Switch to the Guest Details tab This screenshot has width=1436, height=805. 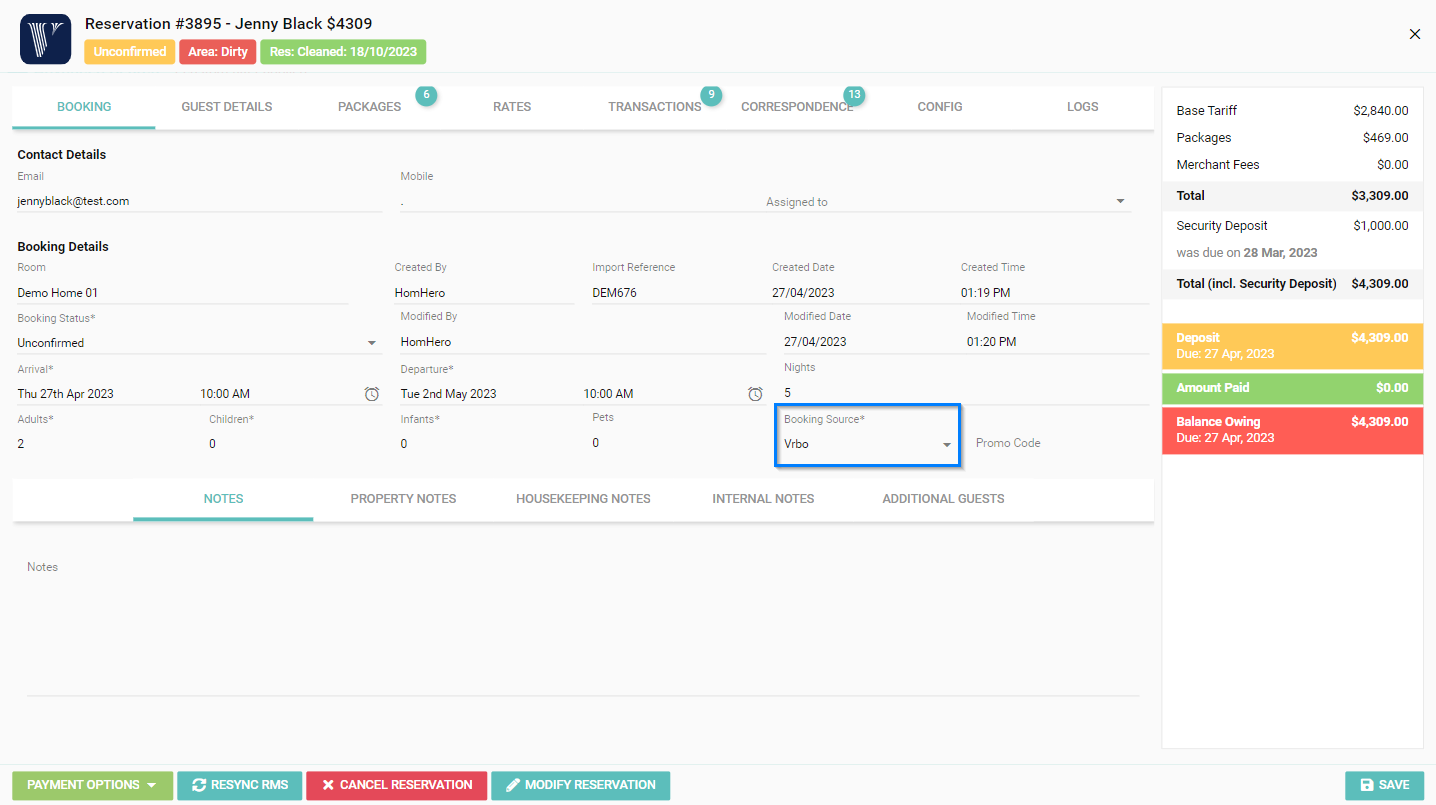226,107
